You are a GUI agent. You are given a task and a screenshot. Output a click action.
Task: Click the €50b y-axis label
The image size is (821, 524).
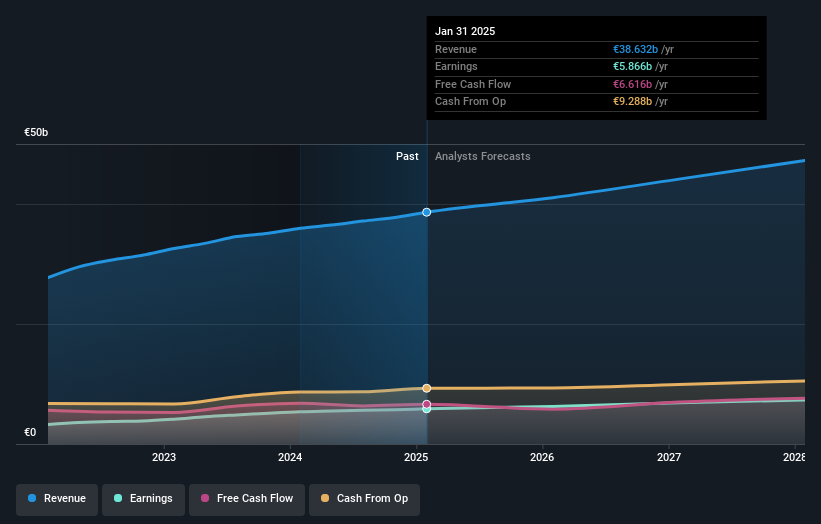[x=36, y=132]
